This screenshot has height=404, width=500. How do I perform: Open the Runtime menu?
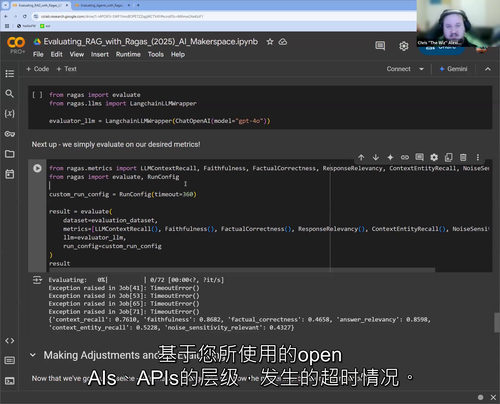[128, 54]
